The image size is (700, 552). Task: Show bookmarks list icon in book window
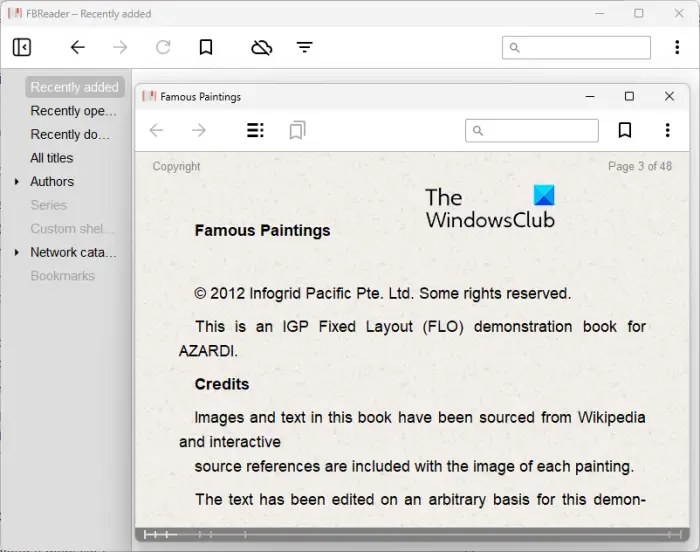coord(297,130)
